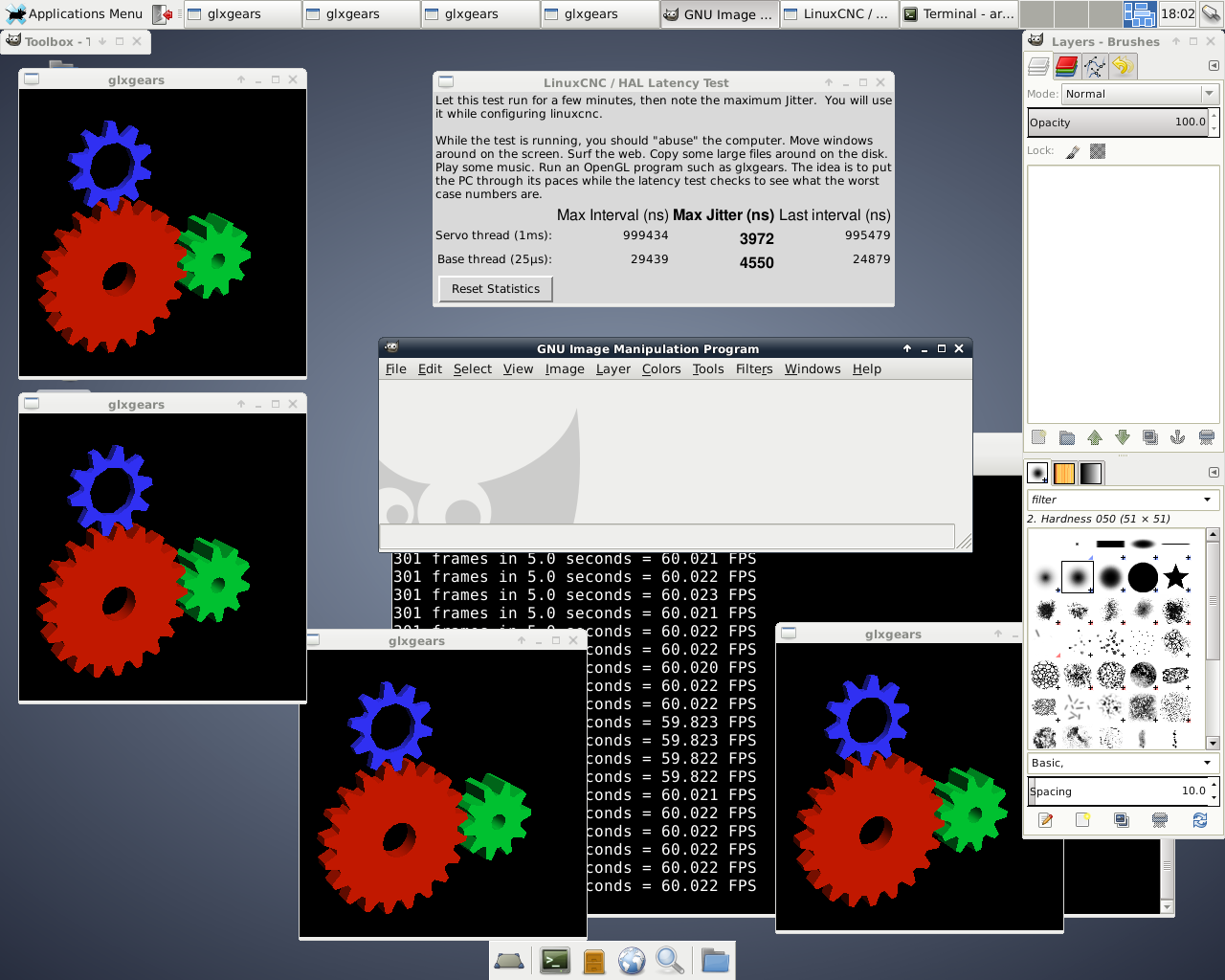Select the Hardness 050 brush

1078,577
